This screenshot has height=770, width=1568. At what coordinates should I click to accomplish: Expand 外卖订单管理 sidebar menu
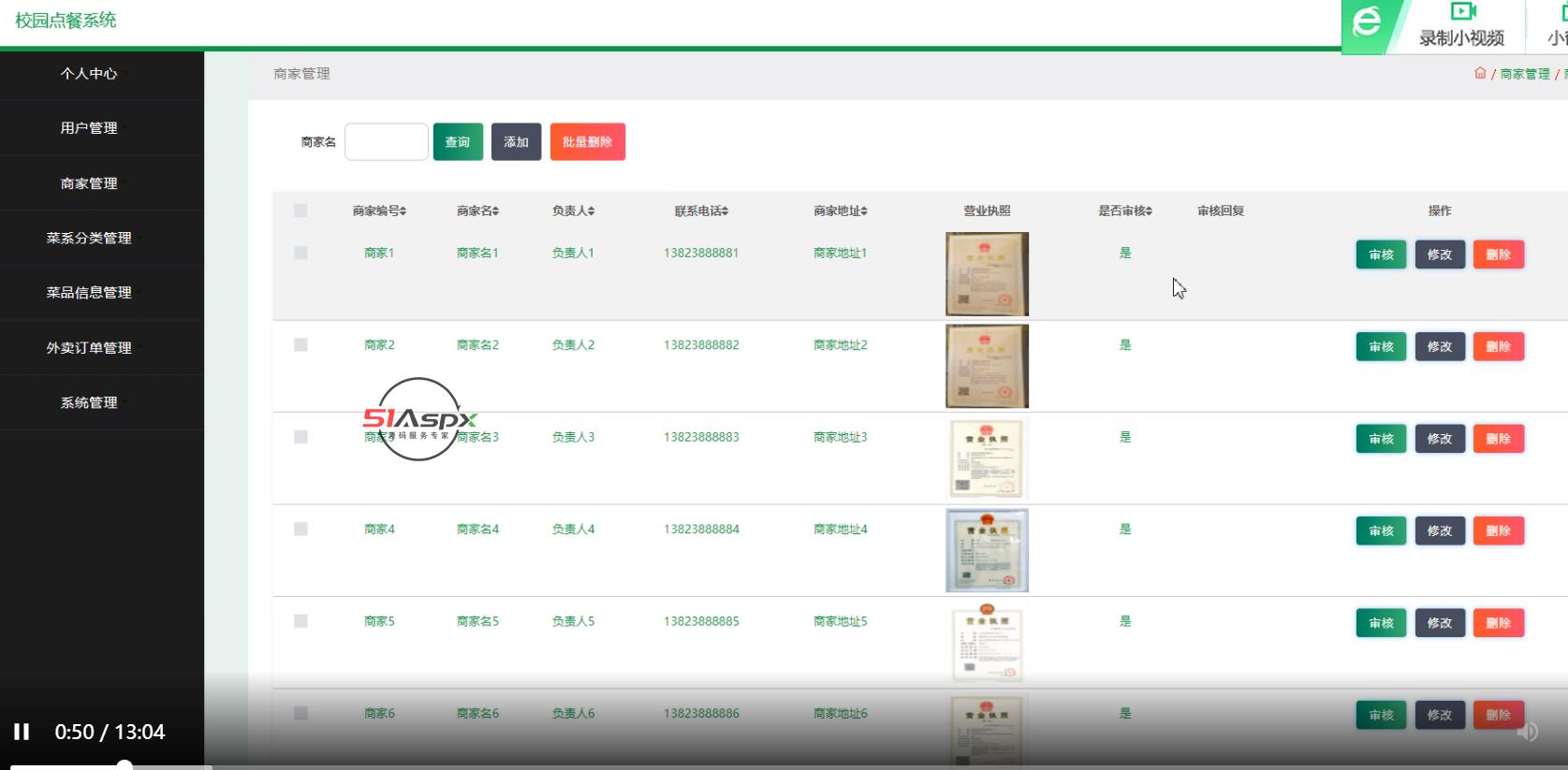89,347
